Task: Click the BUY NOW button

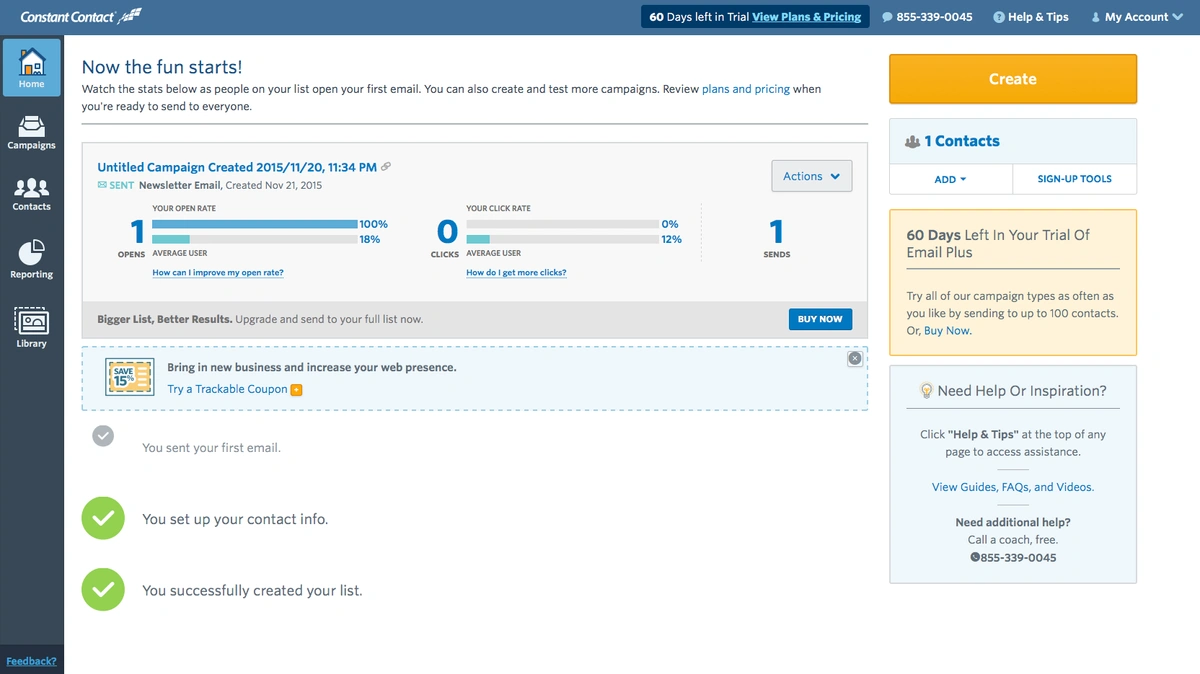Action: coord(820,319)
